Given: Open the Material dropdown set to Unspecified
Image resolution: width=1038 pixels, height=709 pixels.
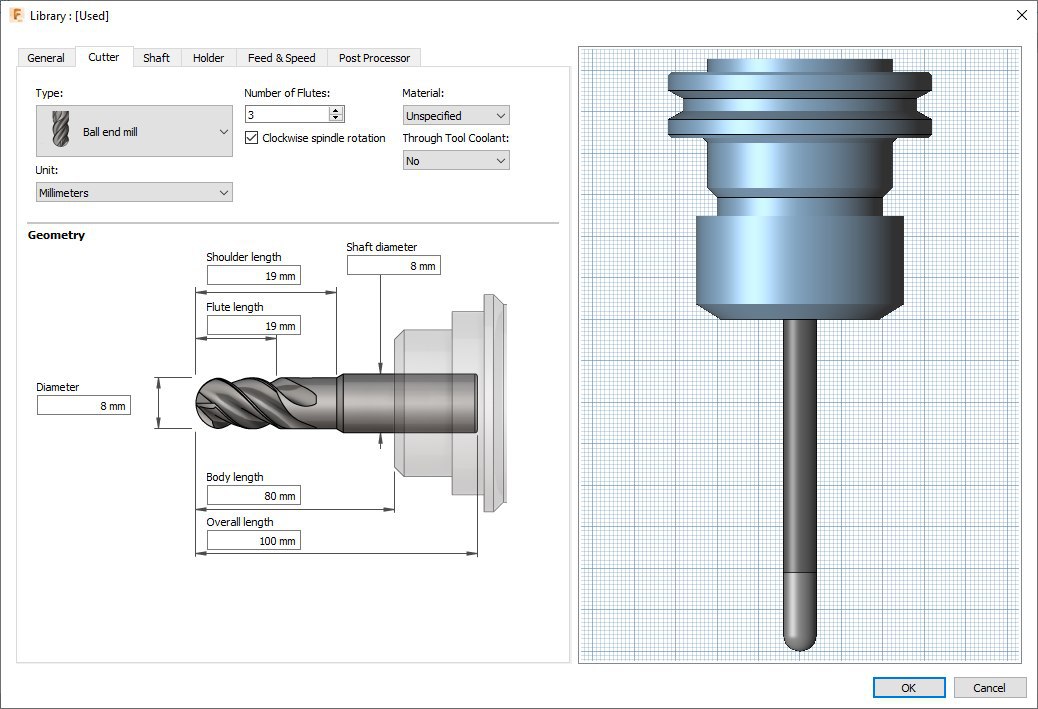Looking at the screenshot, I should pos(456,116).
